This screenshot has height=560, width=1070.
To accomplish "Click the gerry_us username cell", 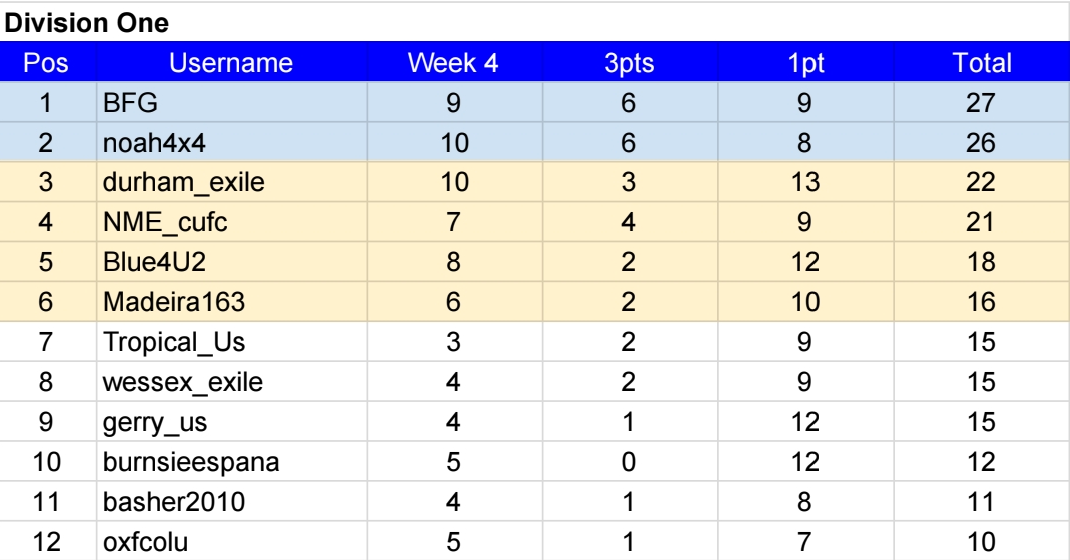I will click(231, 422).
